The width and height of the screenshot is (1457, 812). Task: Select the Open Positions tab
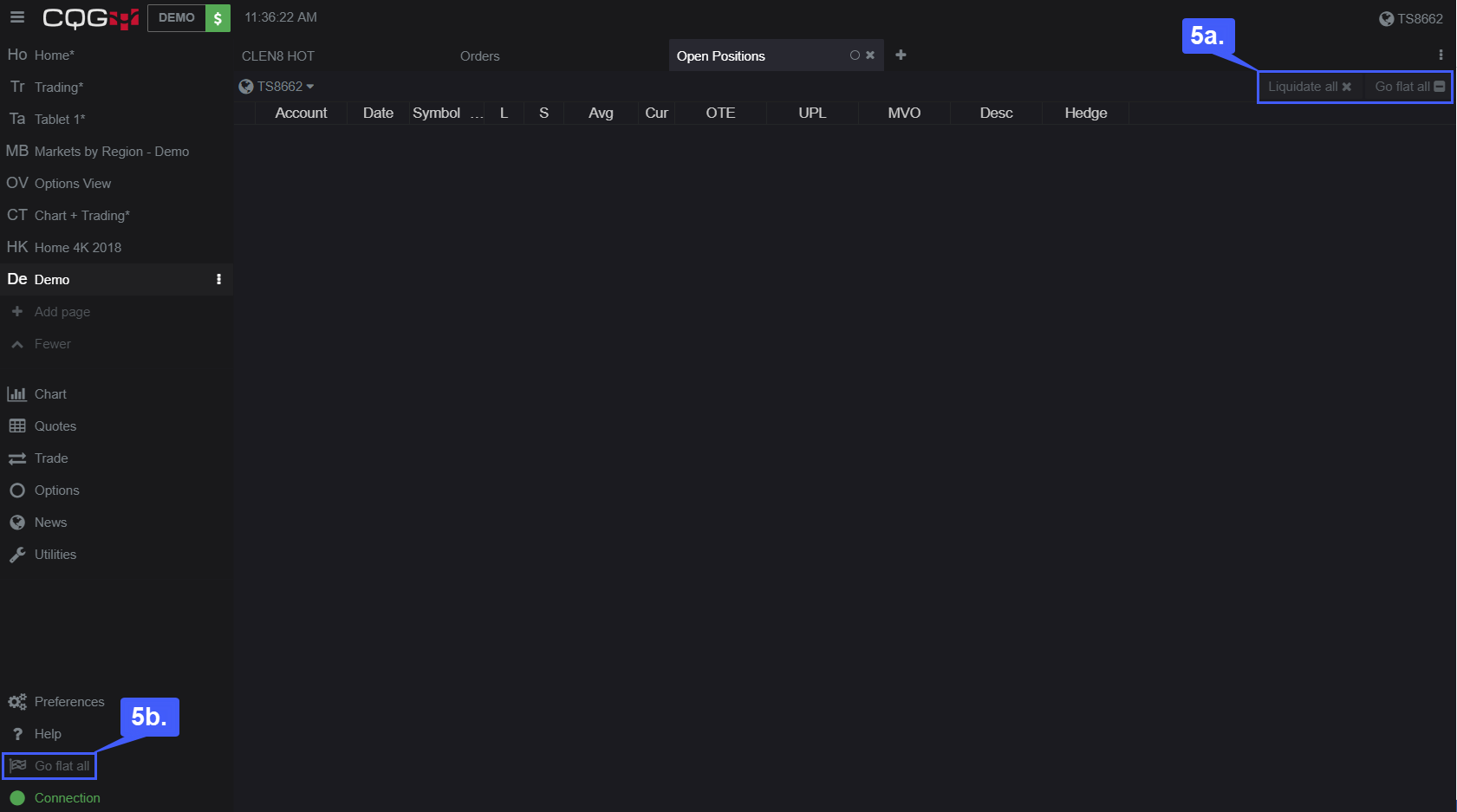tap(721, 56)
